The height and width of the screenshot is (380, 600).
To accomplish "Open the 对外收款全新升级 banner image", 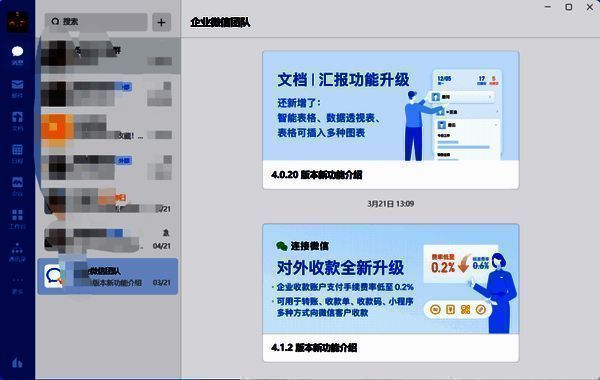I will 391,279.
